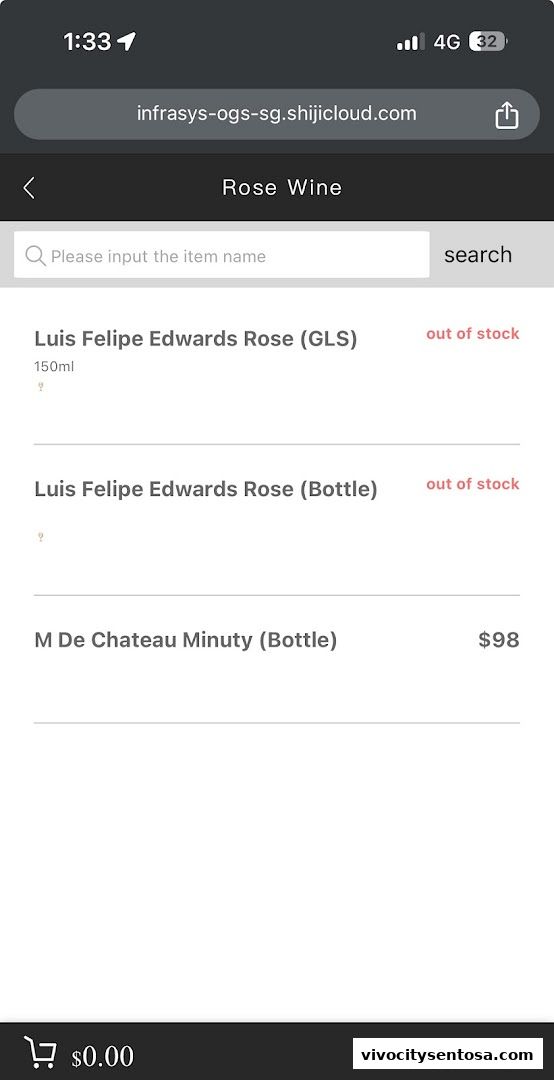Select Luis Felipe Edwards Rose (GLS) item
The height and width of the screenshot is (1080, 554).
tap(276, 370)
